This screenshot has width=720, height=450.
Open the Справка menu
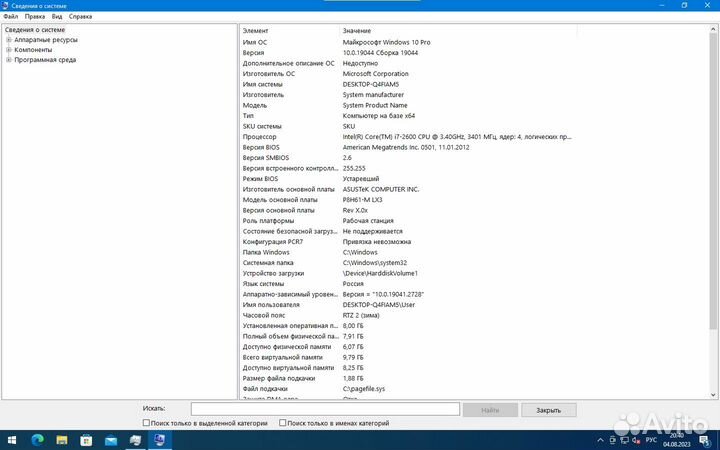[x=80, y=17]
